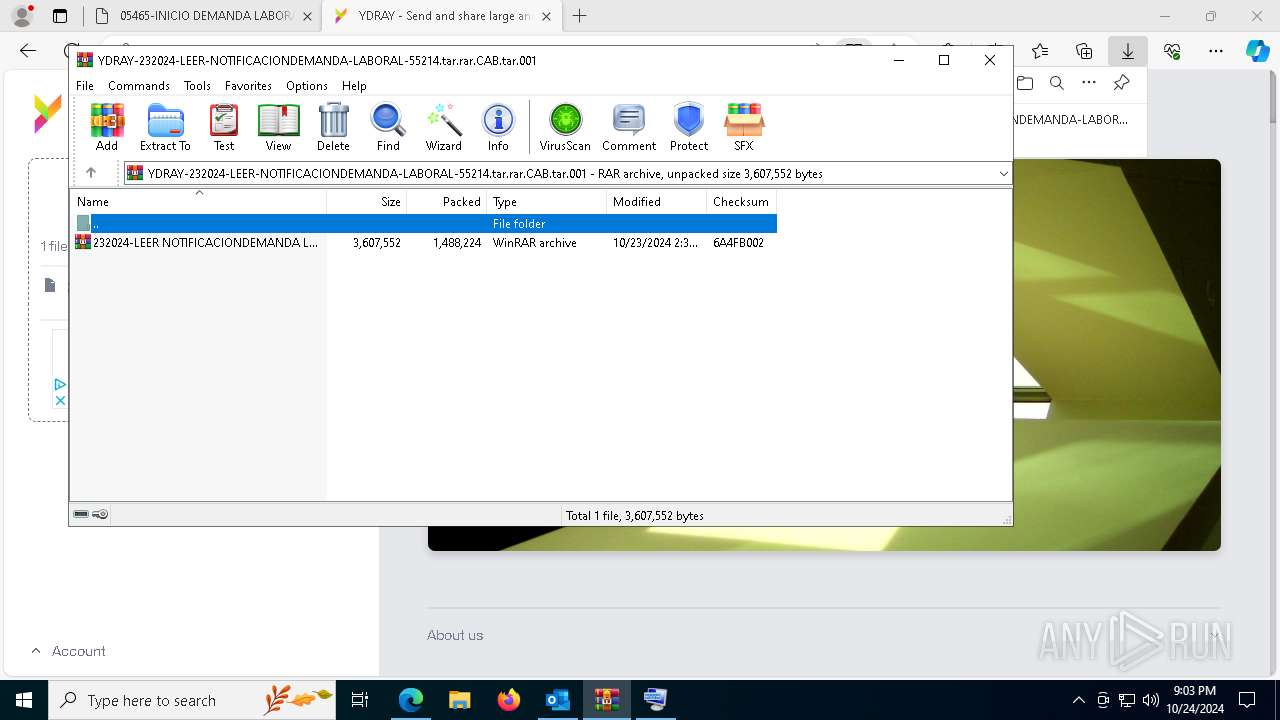Switch to the 05465-INICIO DEMANDA LABOR browser tab

pos(204,16)
